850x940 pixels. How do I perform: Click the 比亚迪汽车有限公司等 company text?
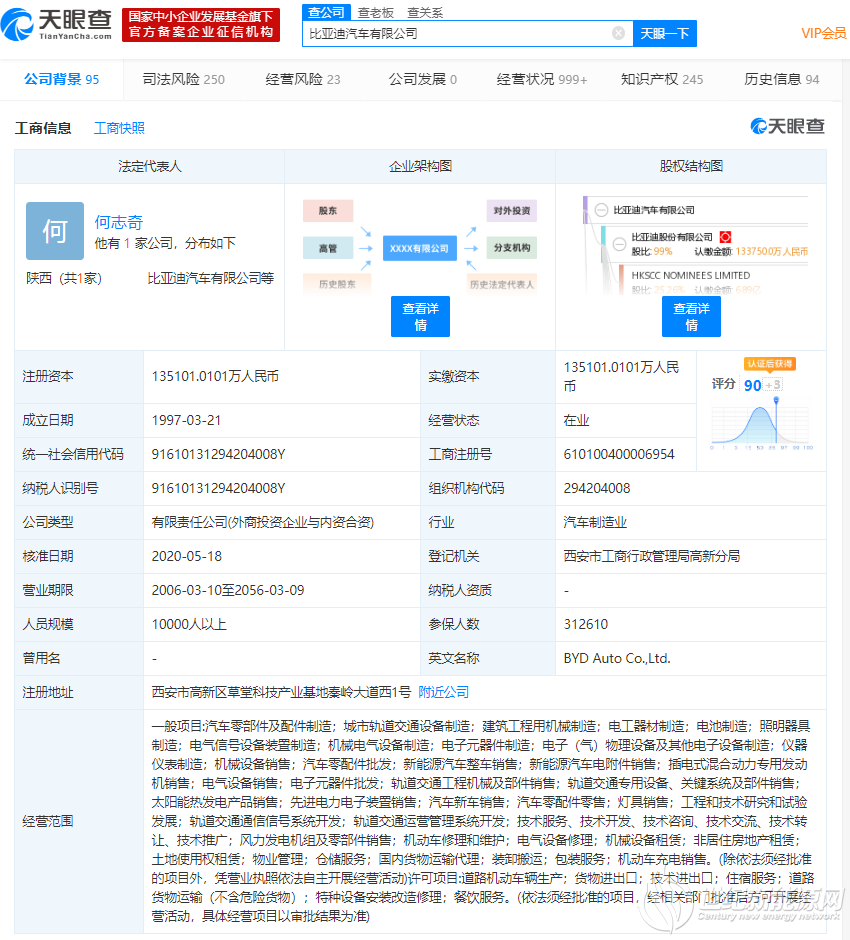(211, 278)
